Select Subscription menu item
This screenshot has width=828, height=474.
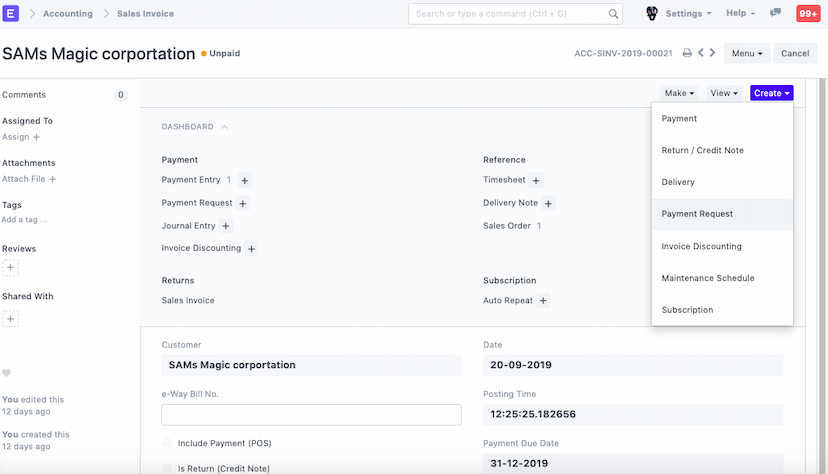tap(722, 310)
